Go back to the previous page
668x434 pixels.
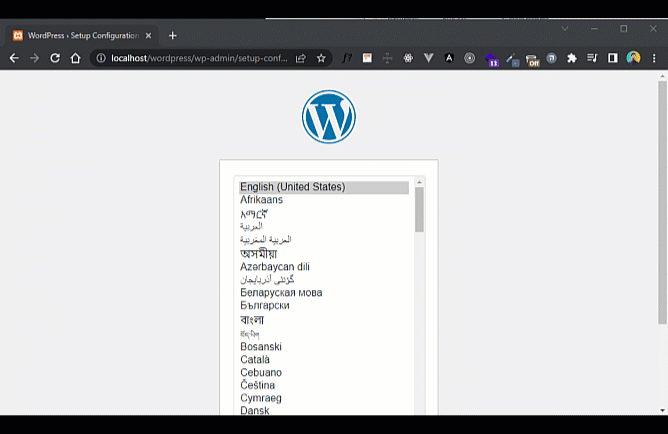pos(14,58)
